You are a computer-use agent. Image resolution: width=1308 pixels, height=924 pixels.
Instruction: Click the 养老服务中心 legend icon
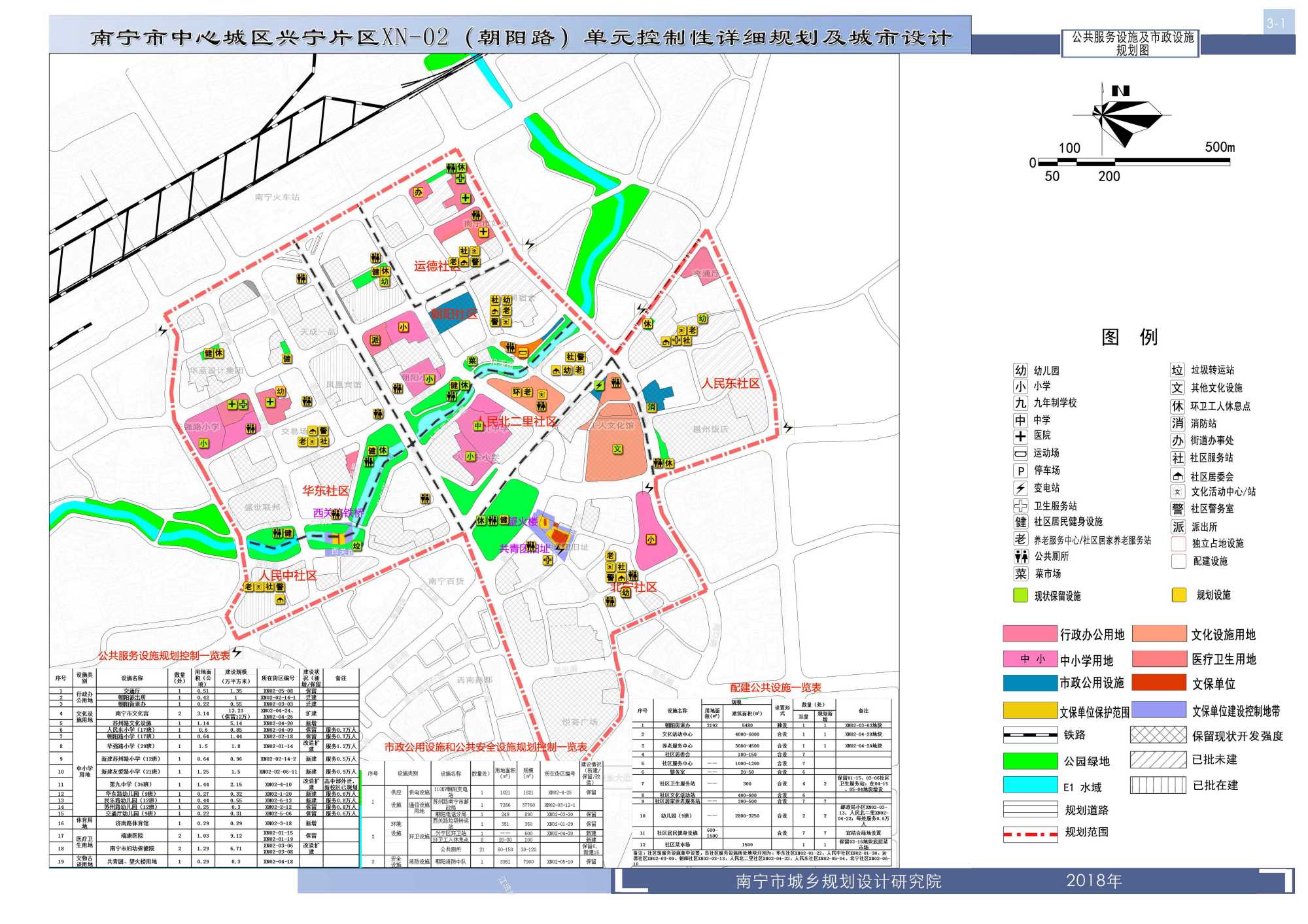click(1020, 539)
